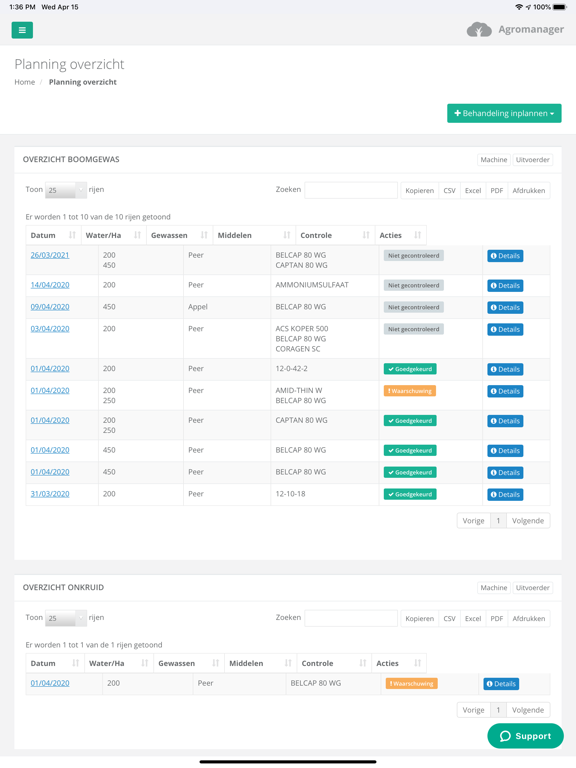Screen dimensions: 576x768
Task: Sort Boomgewas table by Acties
Action: (400, 235)
